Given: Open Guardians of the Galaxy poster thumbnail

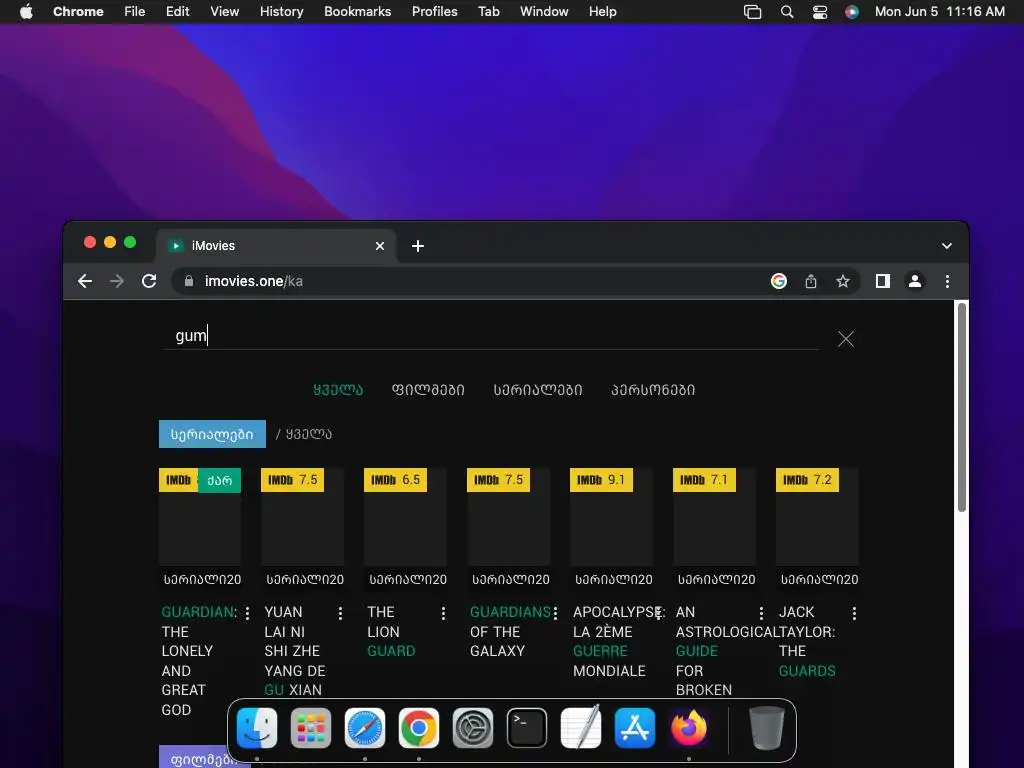Looking at the screenshot, I should pos(508,517).
